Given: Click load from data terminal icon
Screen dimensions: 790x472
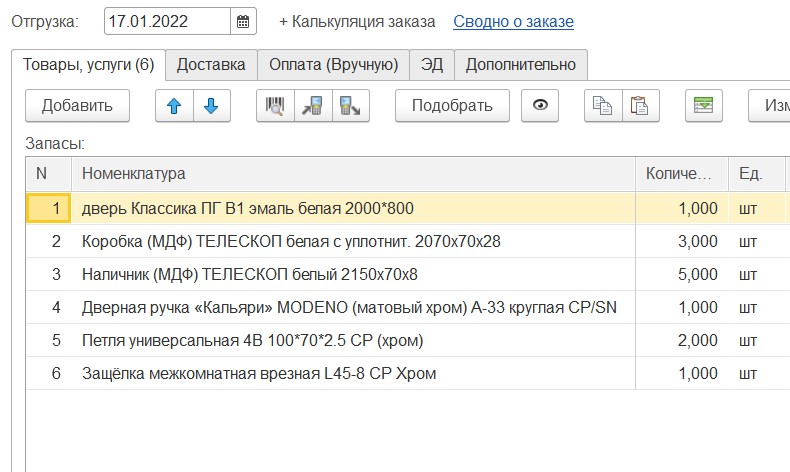Looking at the screenshot, I should pyautogui.click(x=313, y=106).
